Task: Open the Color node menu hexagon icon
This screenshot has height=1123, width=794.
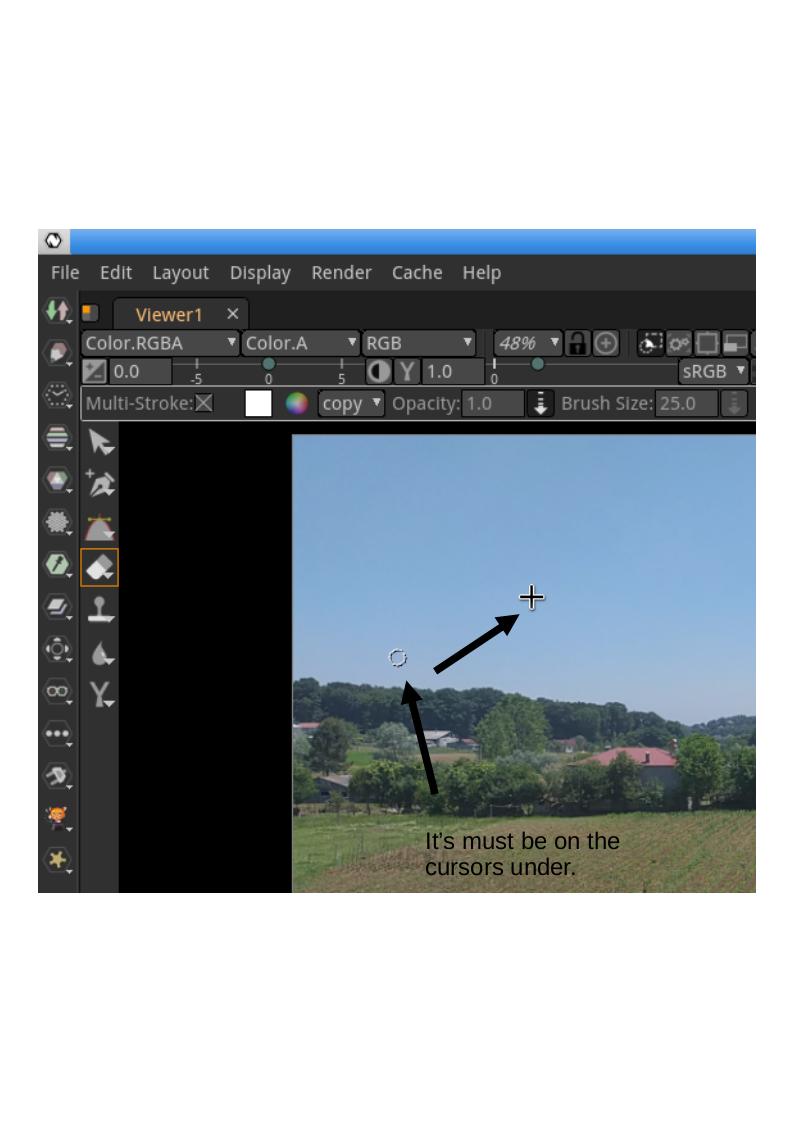Action: pos(57,479)
